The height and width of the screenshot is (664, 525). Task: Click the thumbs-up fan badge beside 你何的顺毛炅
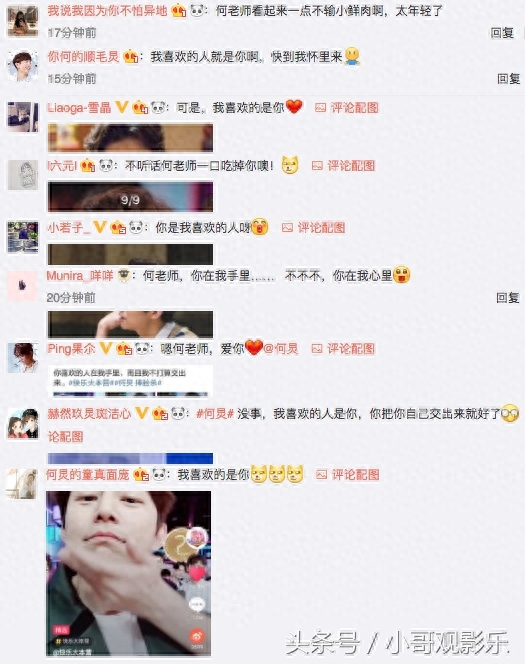[131, 56]
